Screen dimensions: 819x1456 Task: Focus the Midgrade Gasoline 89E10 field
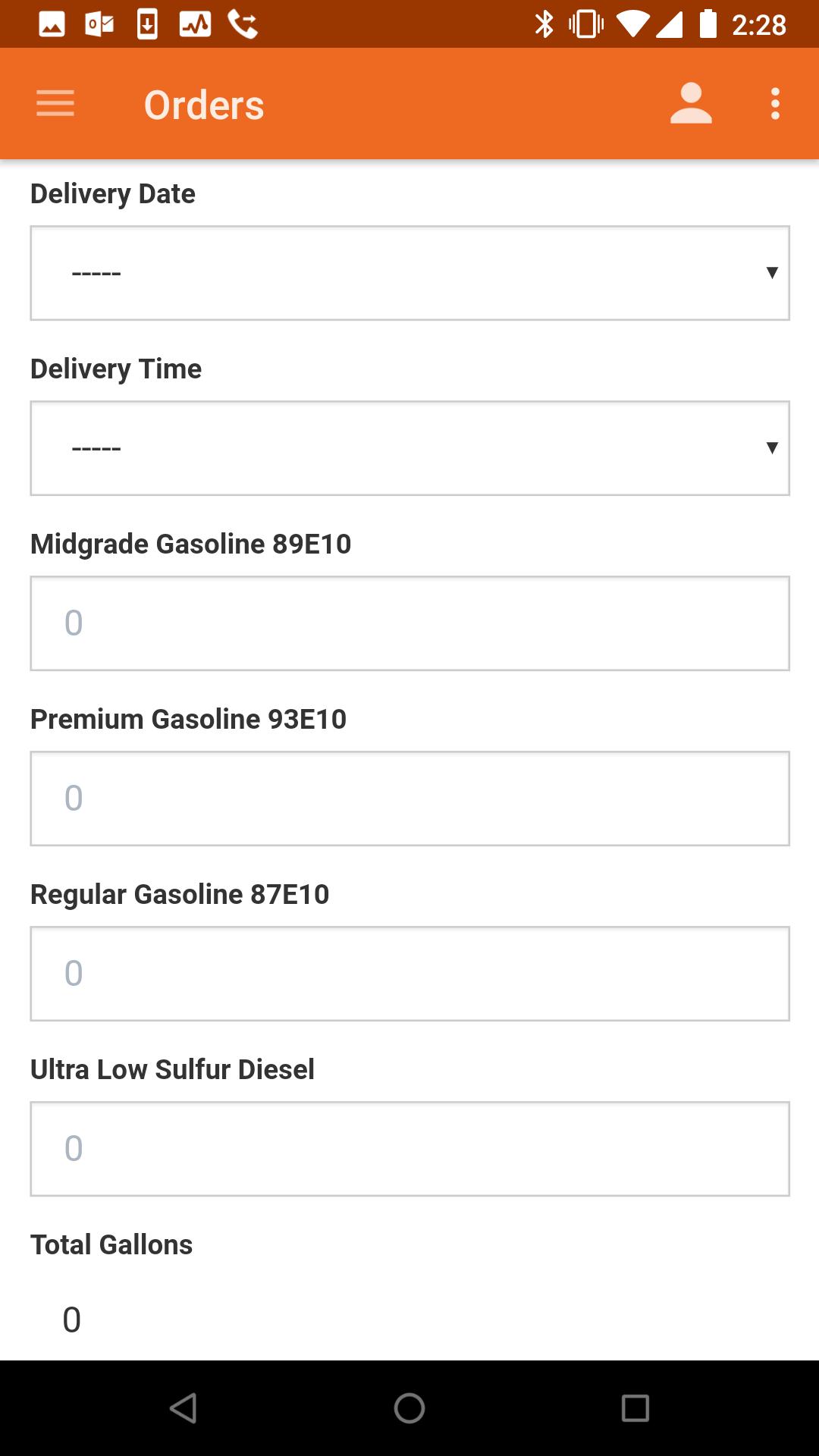(x=409, y=623)
